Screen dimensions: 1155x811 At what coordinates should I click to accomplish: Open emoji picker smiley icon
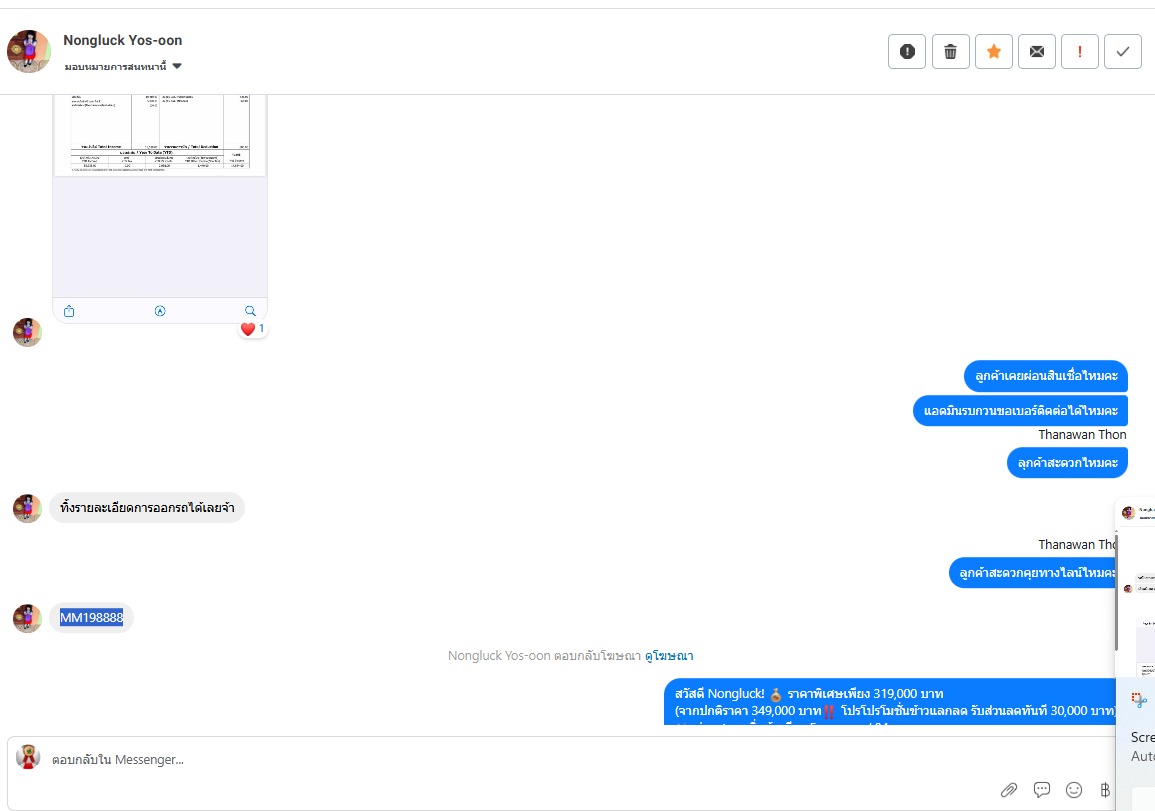coord(1074,790)
